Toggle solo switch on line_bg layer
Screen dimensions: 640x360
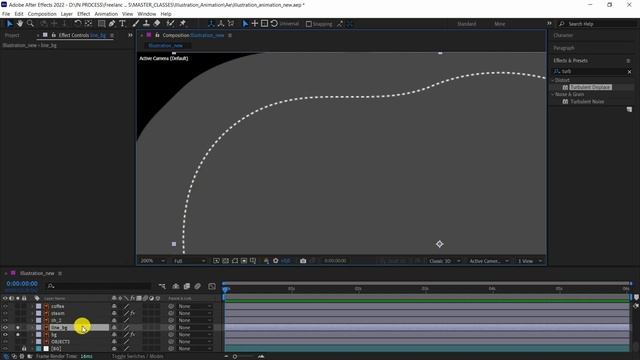point(18,327)
